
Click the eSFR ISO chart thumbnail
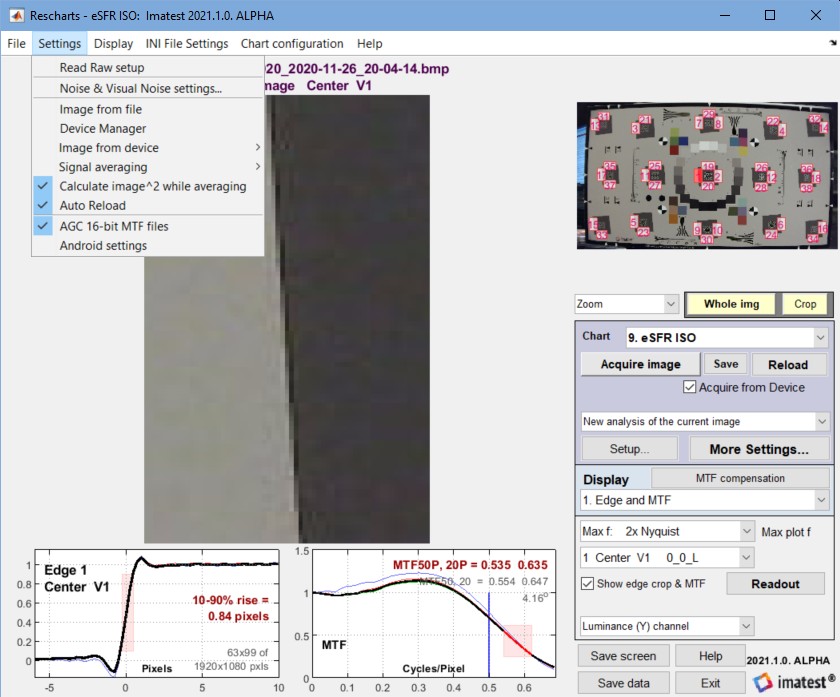pos(707,176)
